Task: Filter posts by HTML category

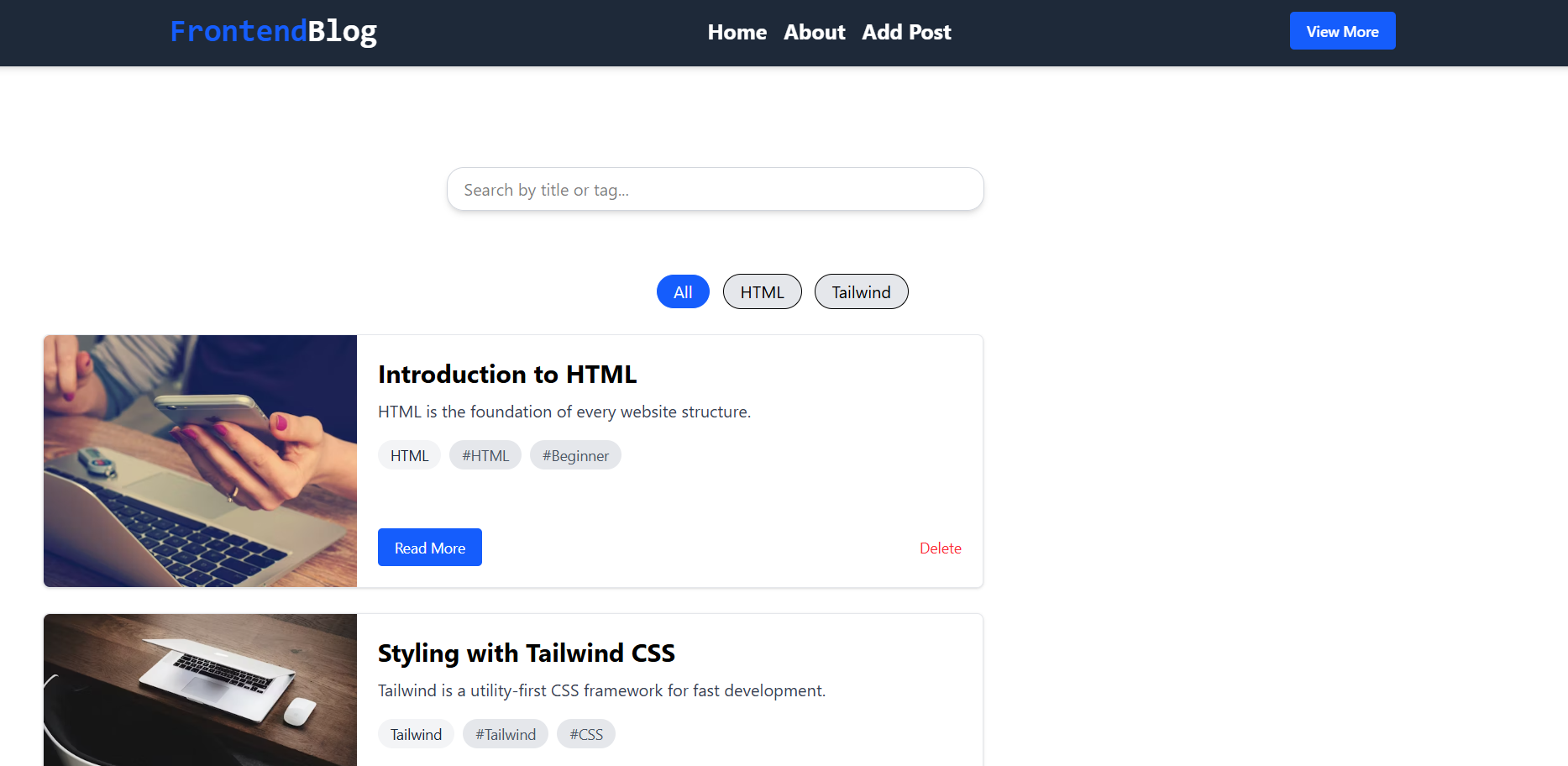Action: (762, 291)
